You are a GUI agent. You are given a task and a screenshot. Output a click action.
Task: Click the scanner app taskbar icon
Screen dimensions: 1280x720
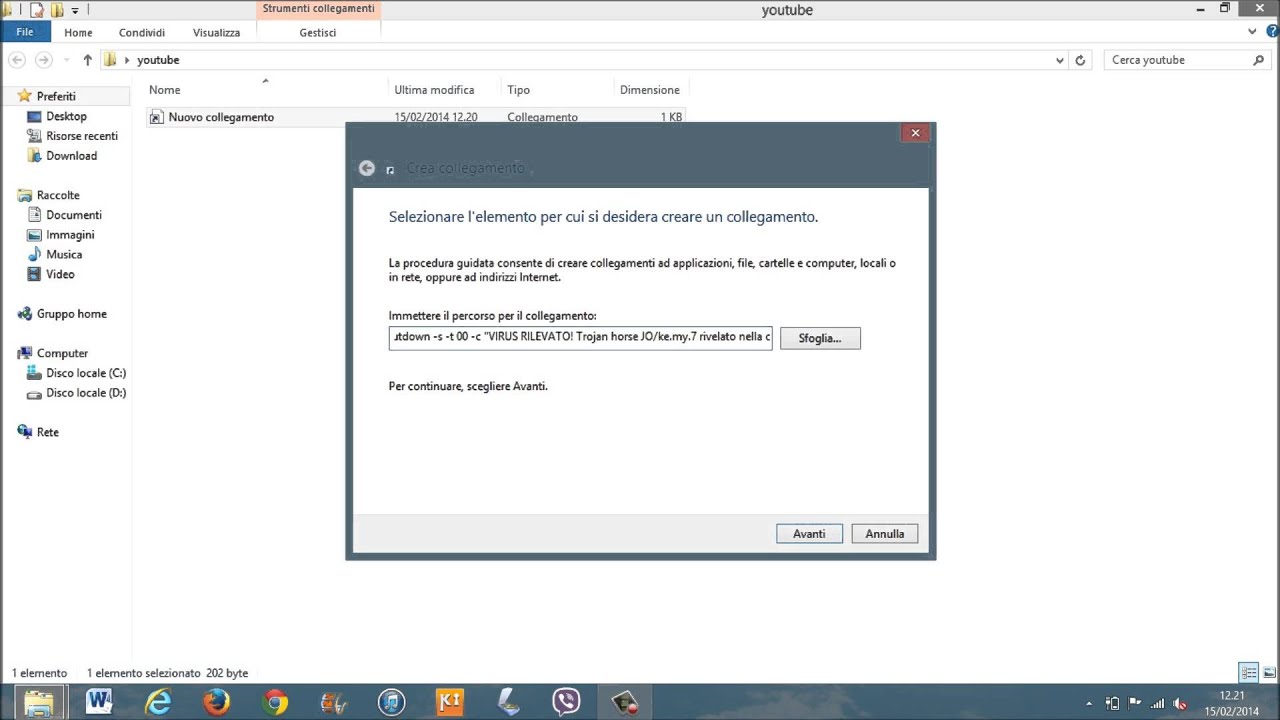click(509, 702)
